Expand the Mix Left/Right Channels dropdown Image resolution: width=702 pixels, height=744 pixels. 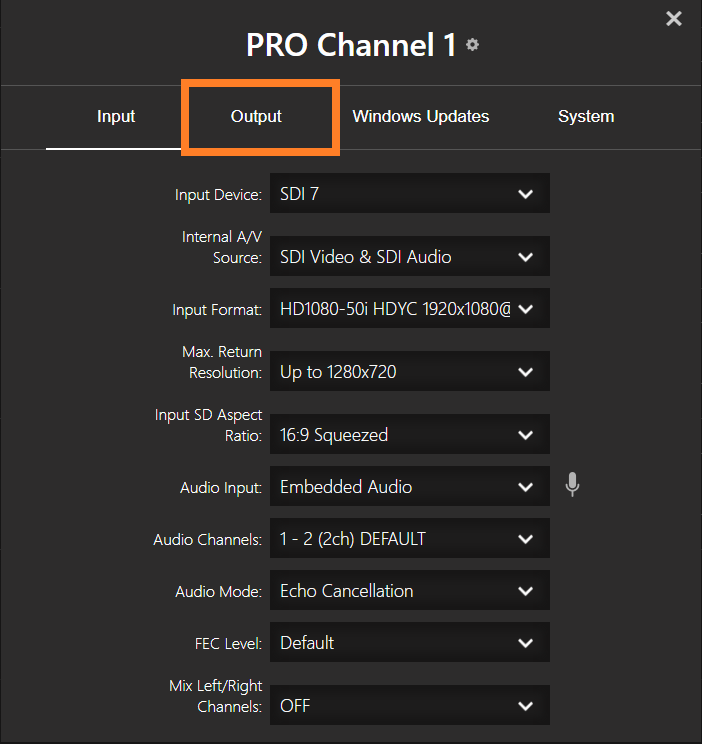(408, 706)
